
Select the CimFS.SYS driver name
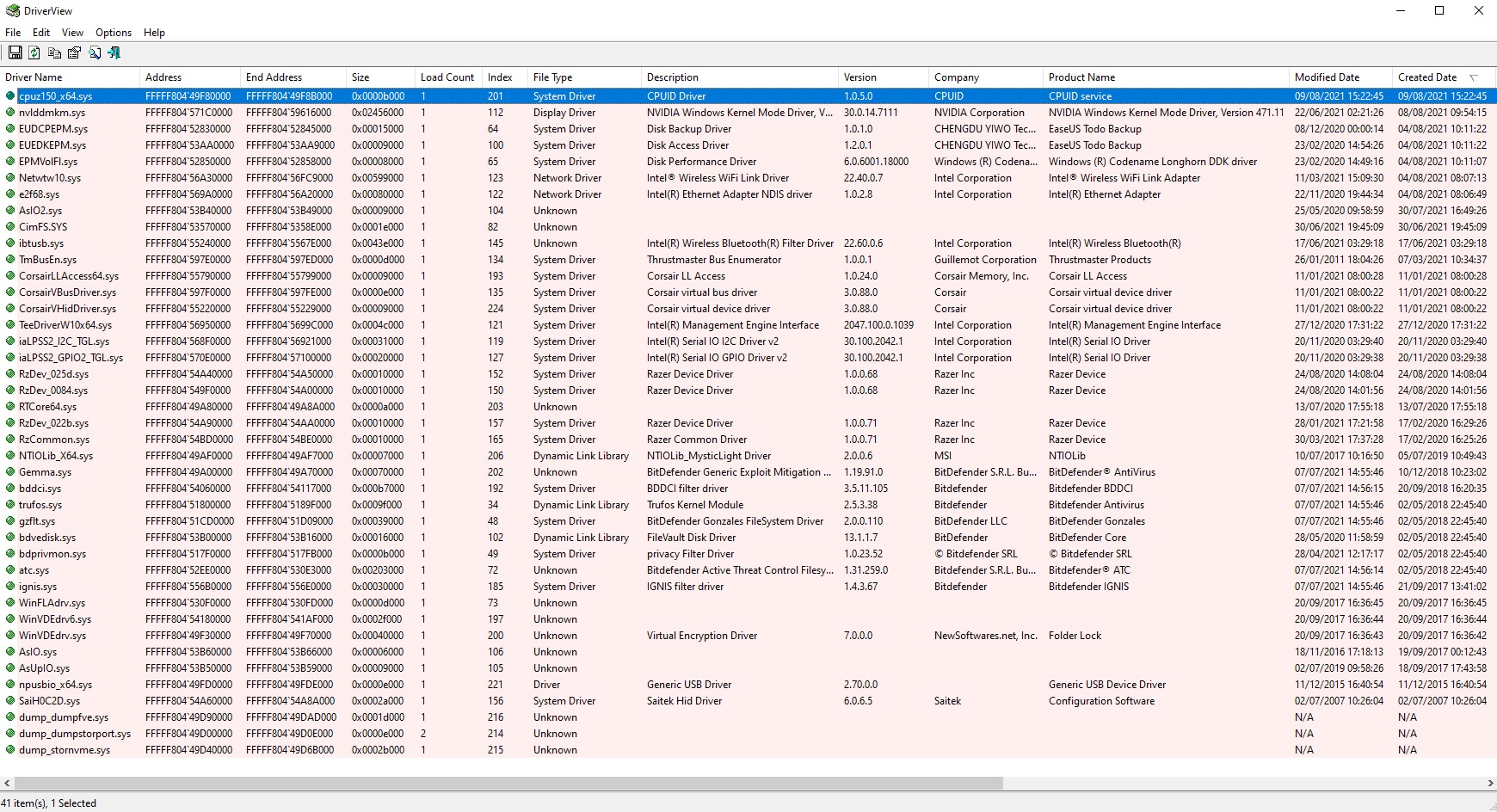pyautogui.click(x=43, y=227)
